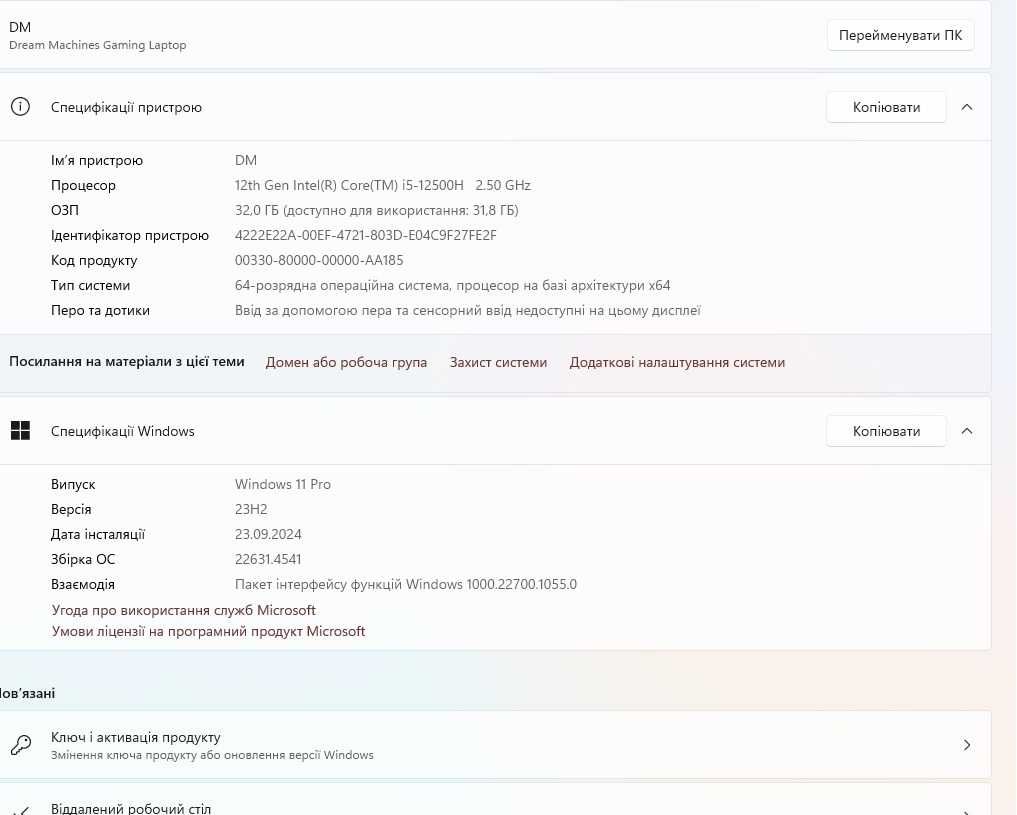Screen dimensions: 1017x815
Task: Click the Версія label
Action: pos(71,510)
